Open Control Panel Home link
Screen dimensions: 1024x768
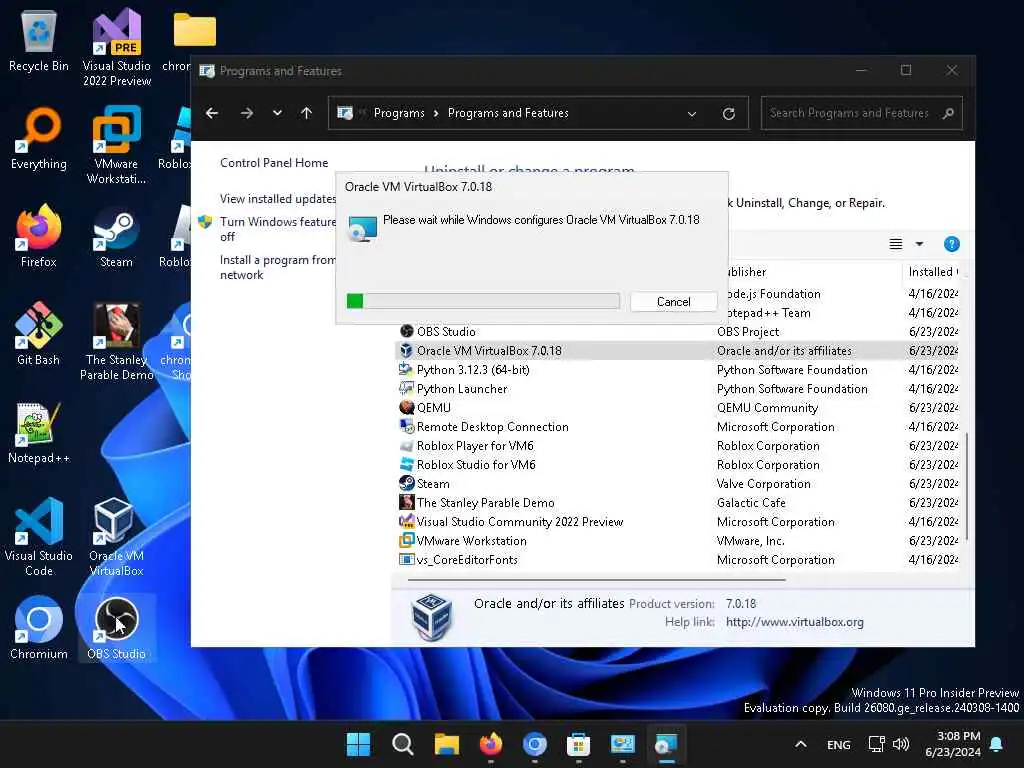[274, 163]
